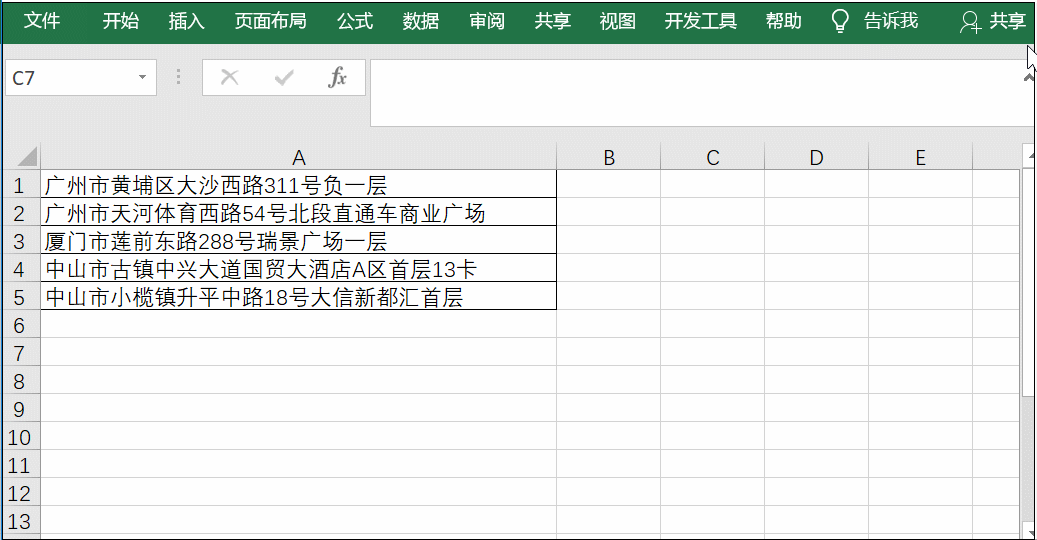
Task: Click the lightbulb 告诉我 search icon
Action: [x=840, y=21]
